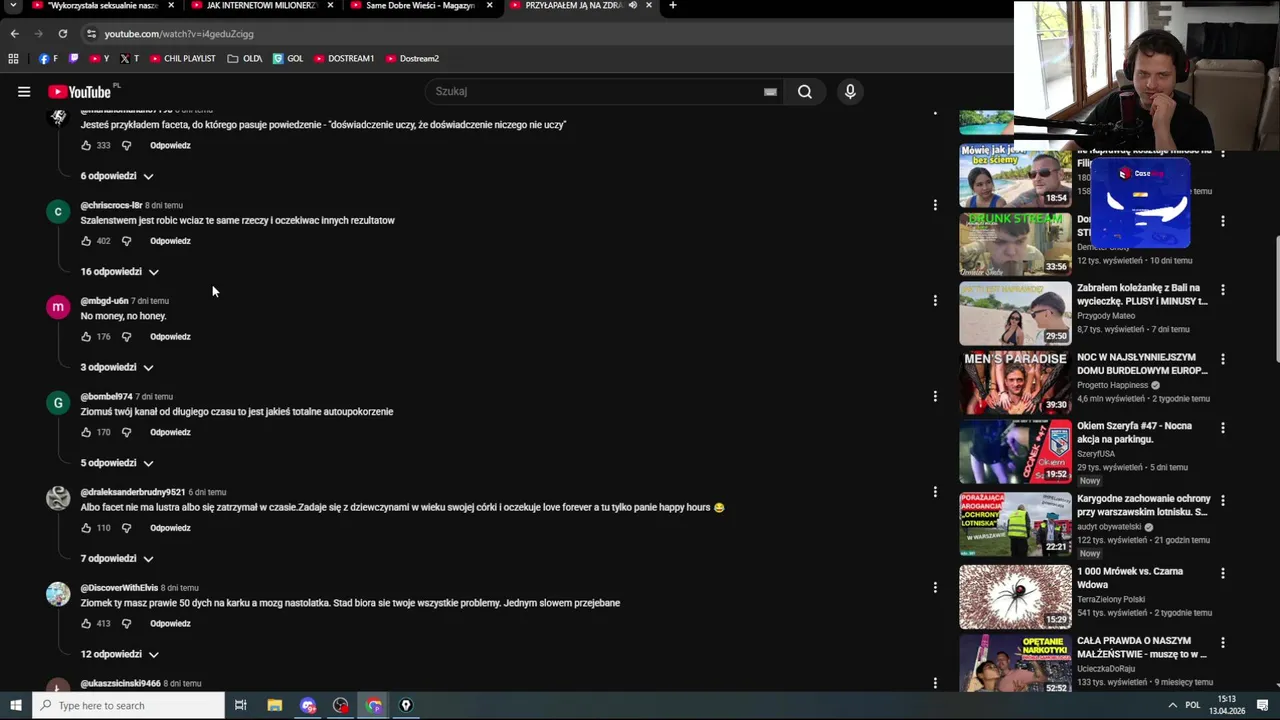Switch to 'Same Dobre Wieści' tab
The height and width of the screenshot is (720, 1280).
[421, 6]
